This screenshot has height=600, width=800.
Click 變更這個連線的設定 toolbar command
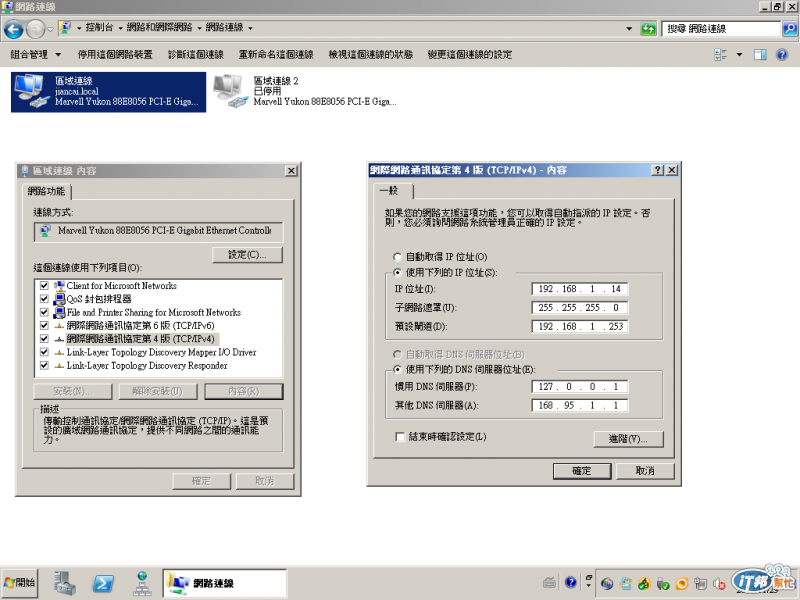click(x=469, y=55)
